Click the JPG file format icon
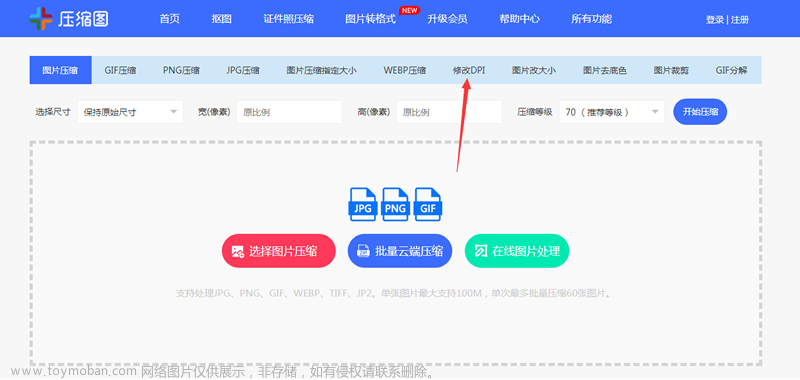This screenshot has height=380, width=800. [x=363, y=204]
